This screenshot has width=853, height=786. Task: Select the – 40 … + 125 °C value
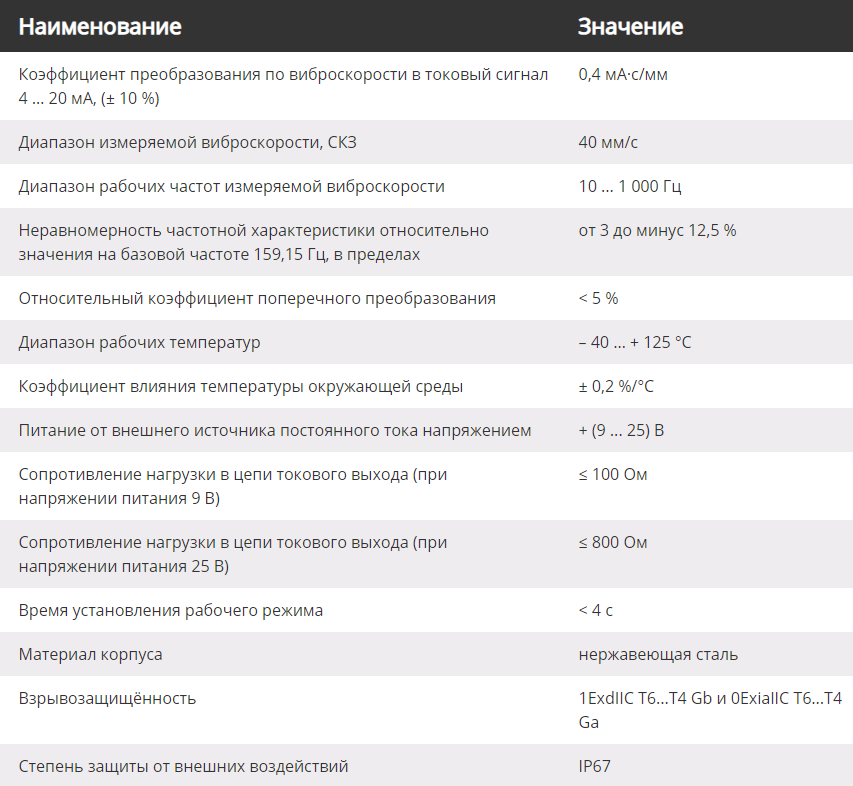tap(635, 343)
